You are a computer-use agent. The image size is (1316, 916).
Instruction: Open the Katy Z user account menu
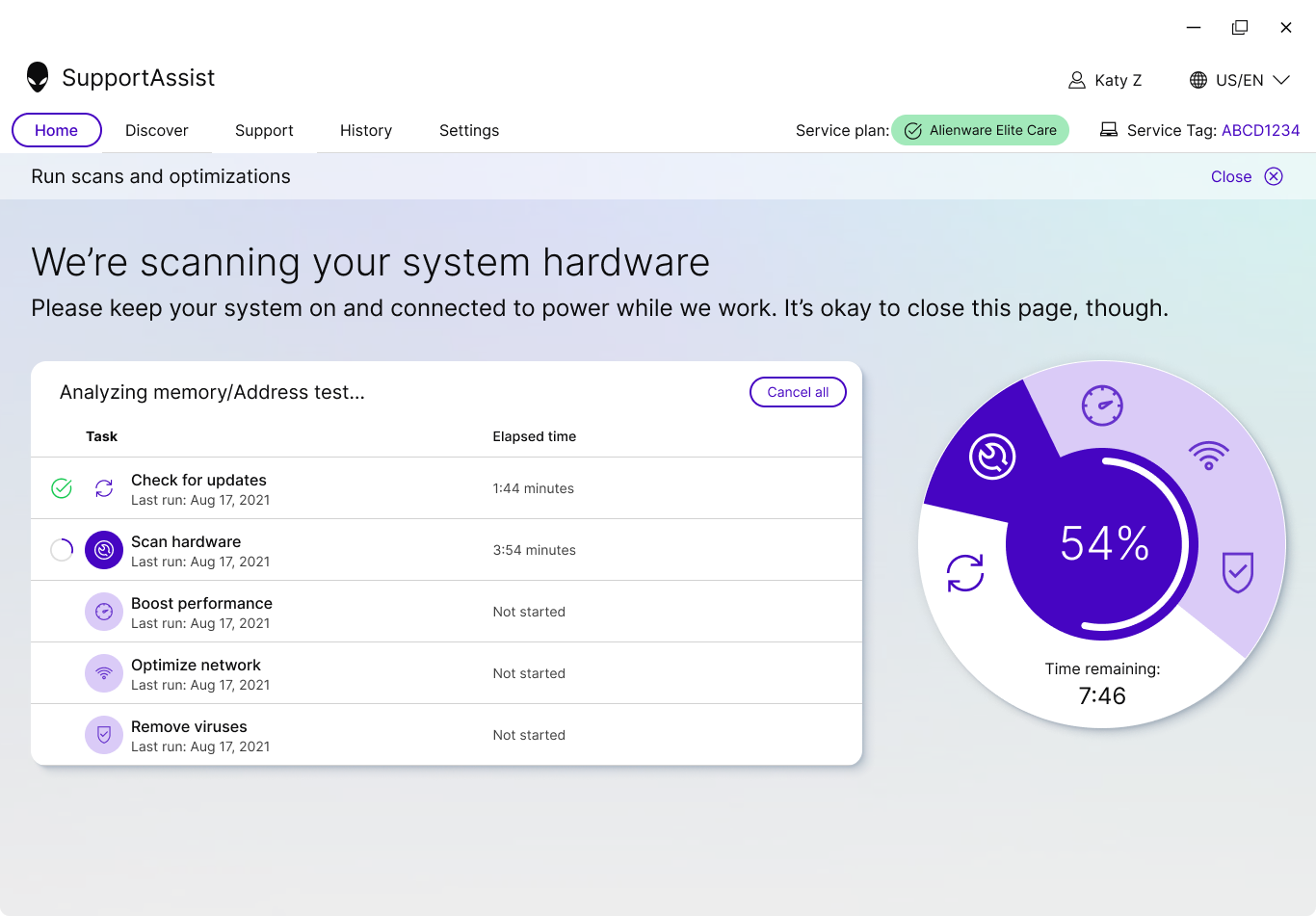[x=1105, y=80]
